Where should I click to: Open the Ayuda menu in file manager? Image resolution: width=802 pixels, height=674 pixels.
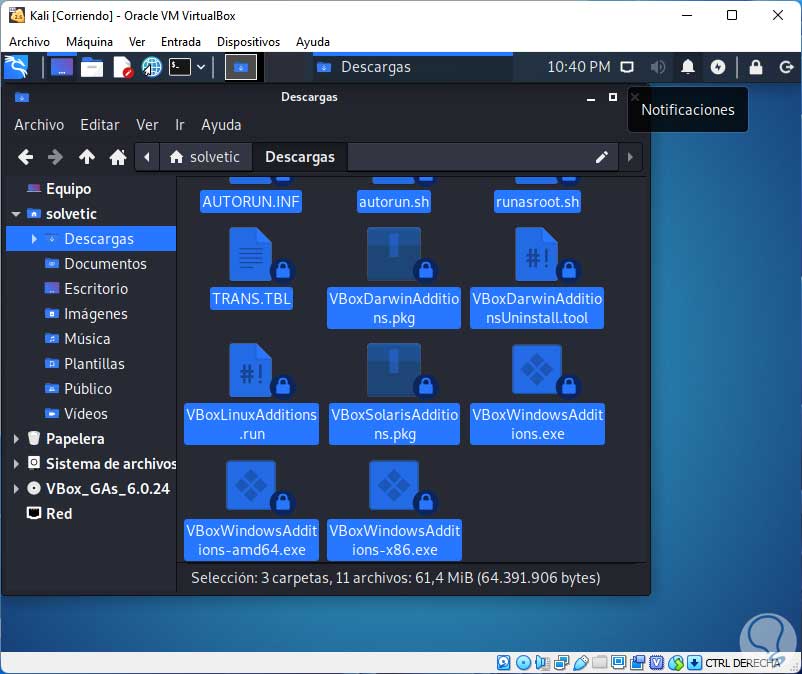point(221,125)
